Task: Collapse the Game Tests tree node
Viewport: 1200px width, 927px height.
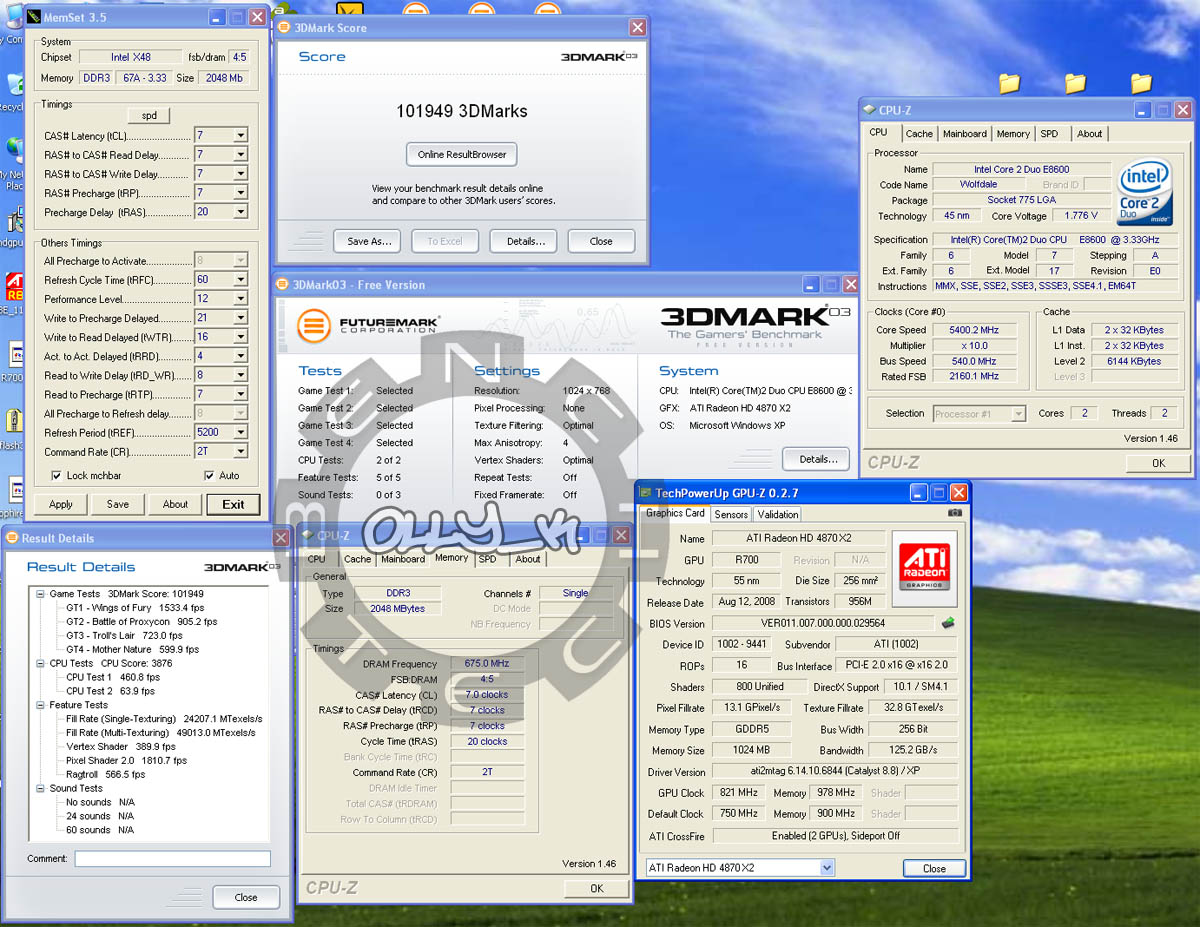Action: [40, 593]
